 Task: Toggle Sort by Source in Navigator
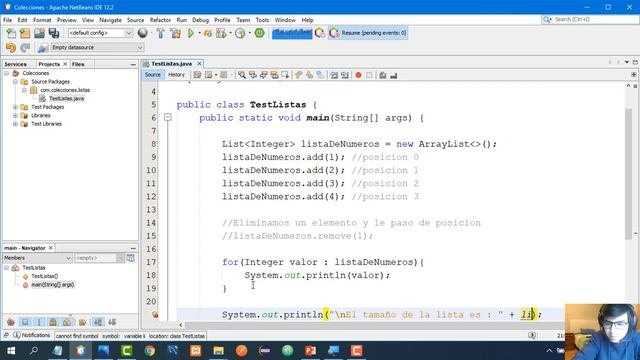(x=112, y=322)
